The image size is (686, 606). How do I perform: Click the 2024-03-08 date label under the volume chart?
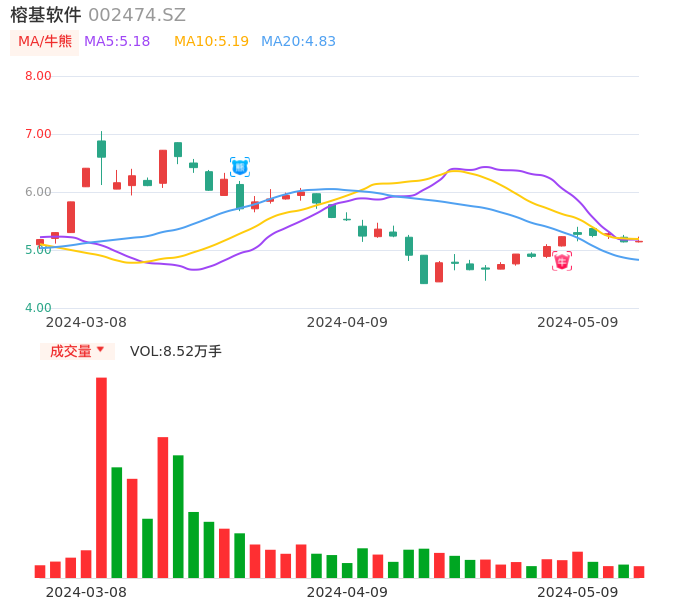click(x=86, y=592)
